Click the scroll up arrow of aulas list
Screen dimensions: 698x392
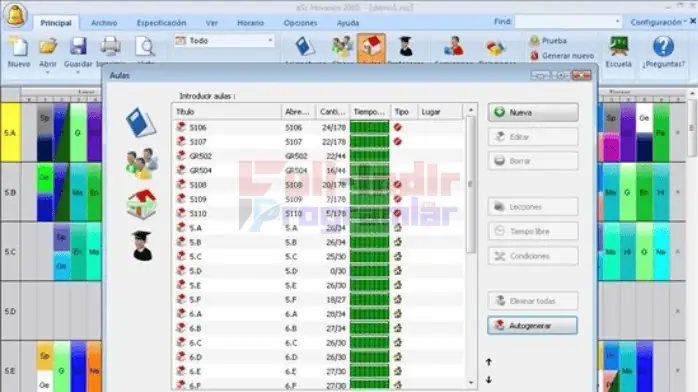471,110
